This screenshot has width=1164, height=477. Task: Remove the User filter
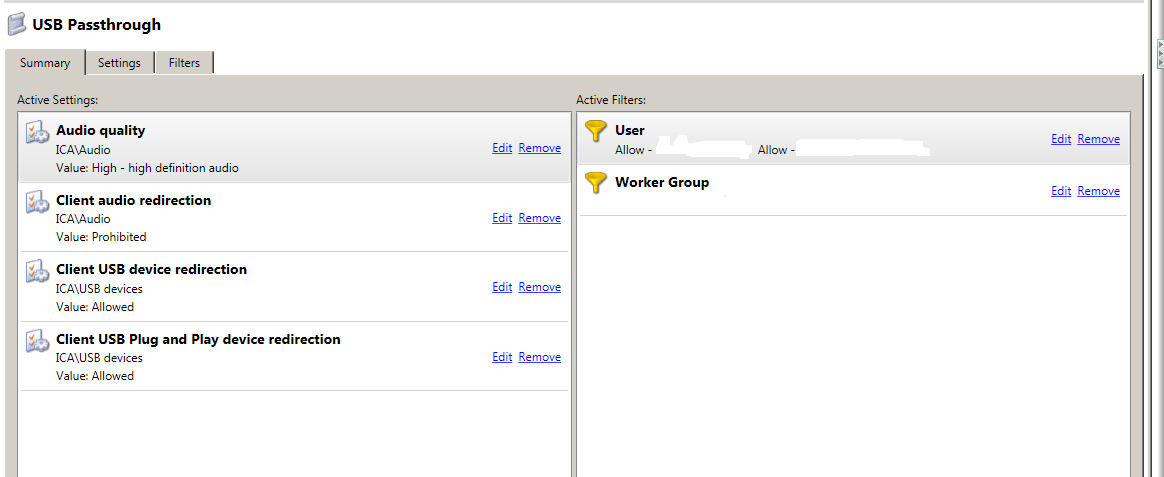point(1099,139)
